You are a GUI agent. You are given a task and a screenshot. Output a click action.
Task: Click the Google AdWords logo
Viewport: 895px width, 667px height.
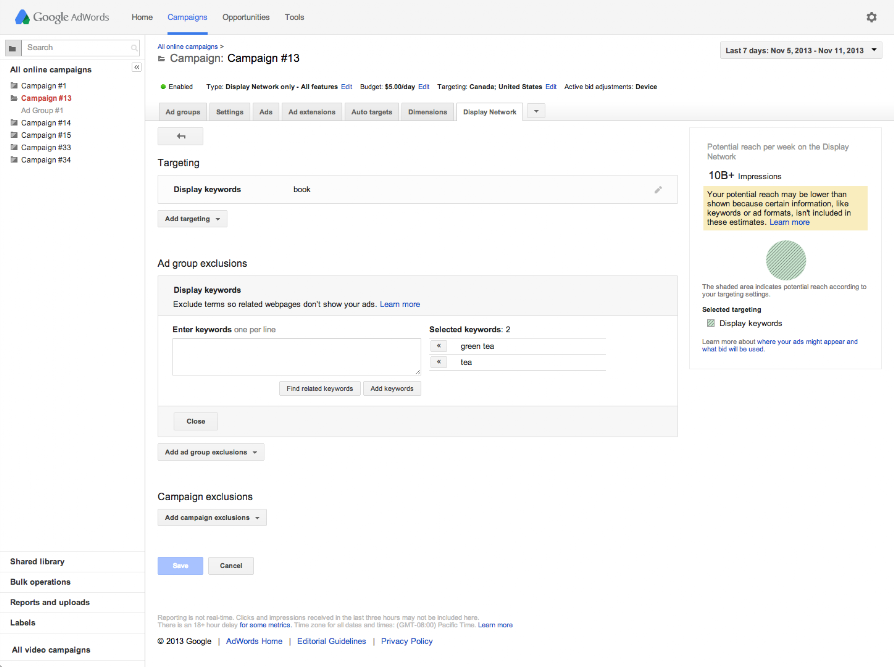pyautogui.click(x=64, y=17)
